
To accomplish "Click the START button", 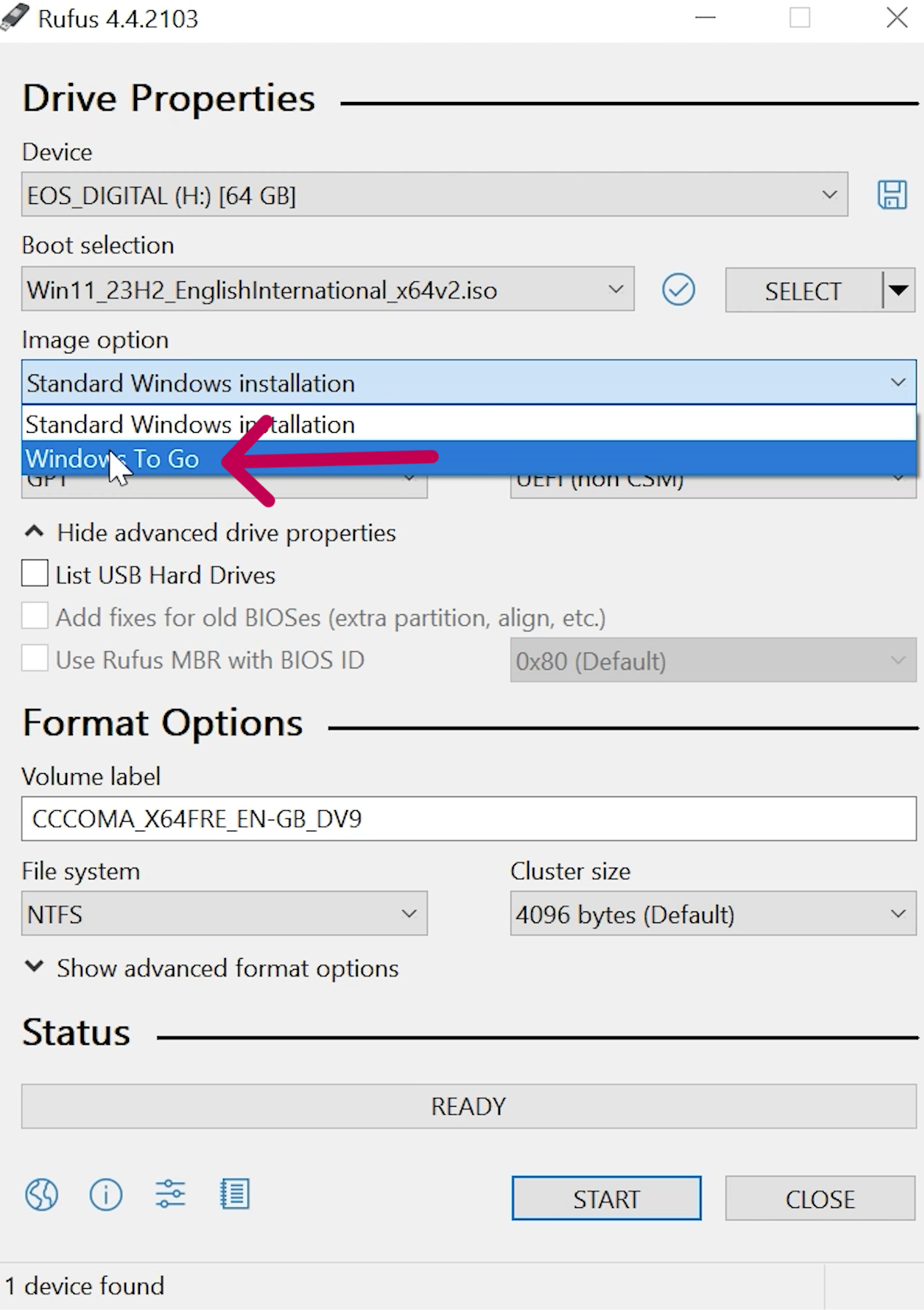I will (x=606, y=1198).
